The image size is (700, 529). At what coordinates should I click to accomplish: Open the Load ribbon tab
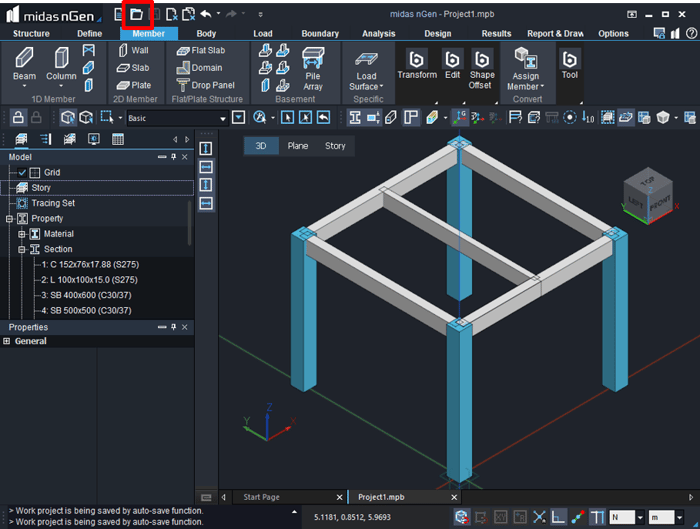[262, 33]
